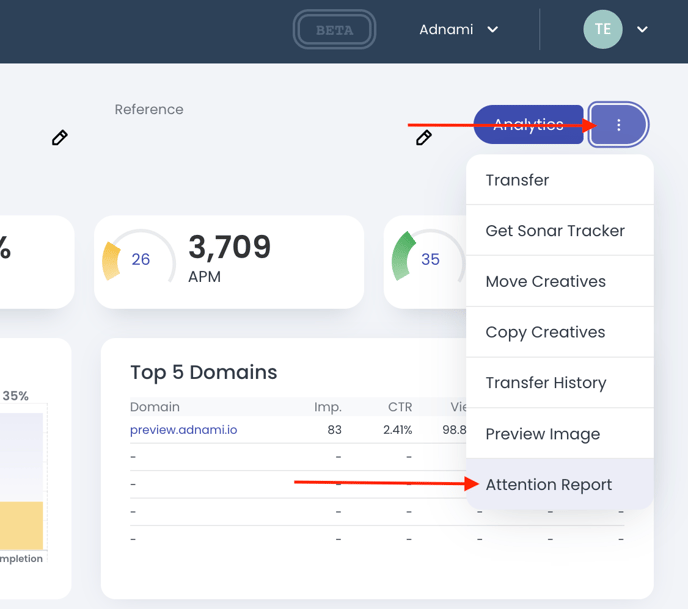Select Move Creatives option

point(560,281)
